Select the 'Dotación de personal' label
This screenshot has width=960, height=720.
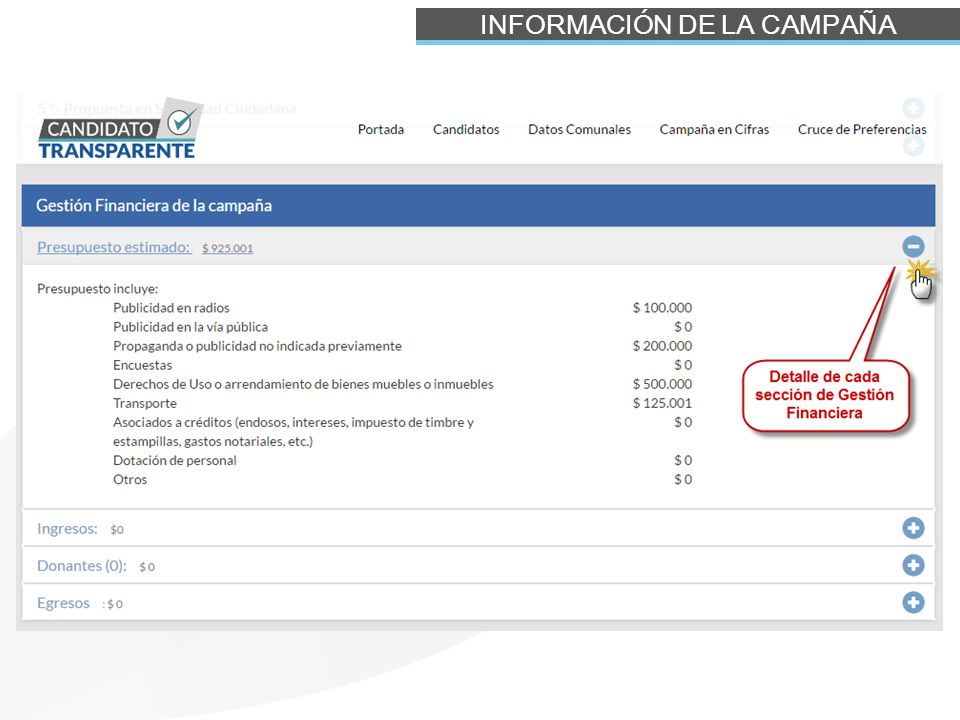pos(174,460)
